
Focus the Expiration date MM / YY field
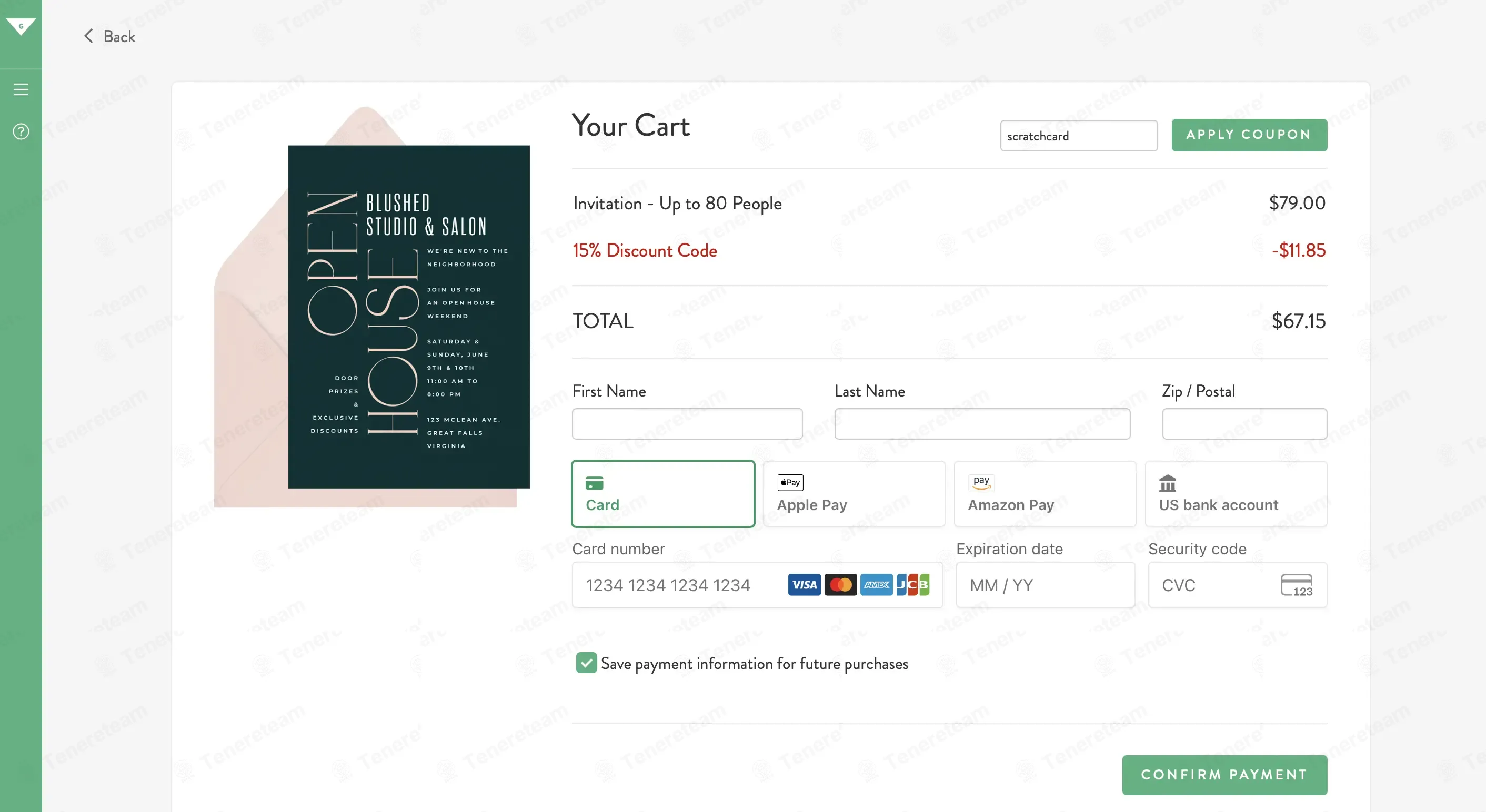coord(1045,585)
